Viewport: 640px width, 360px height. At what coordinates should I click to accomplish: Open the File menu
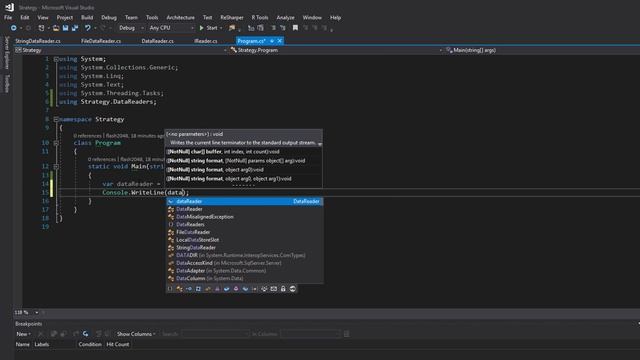coord(8,18)
